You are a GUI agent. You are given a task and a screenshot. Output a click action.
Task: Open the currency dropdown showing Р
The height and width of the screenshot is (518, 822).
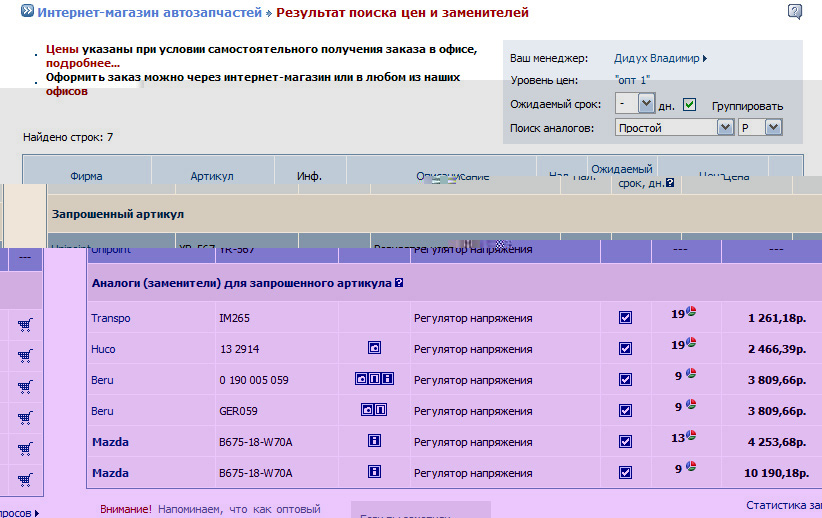773,128
